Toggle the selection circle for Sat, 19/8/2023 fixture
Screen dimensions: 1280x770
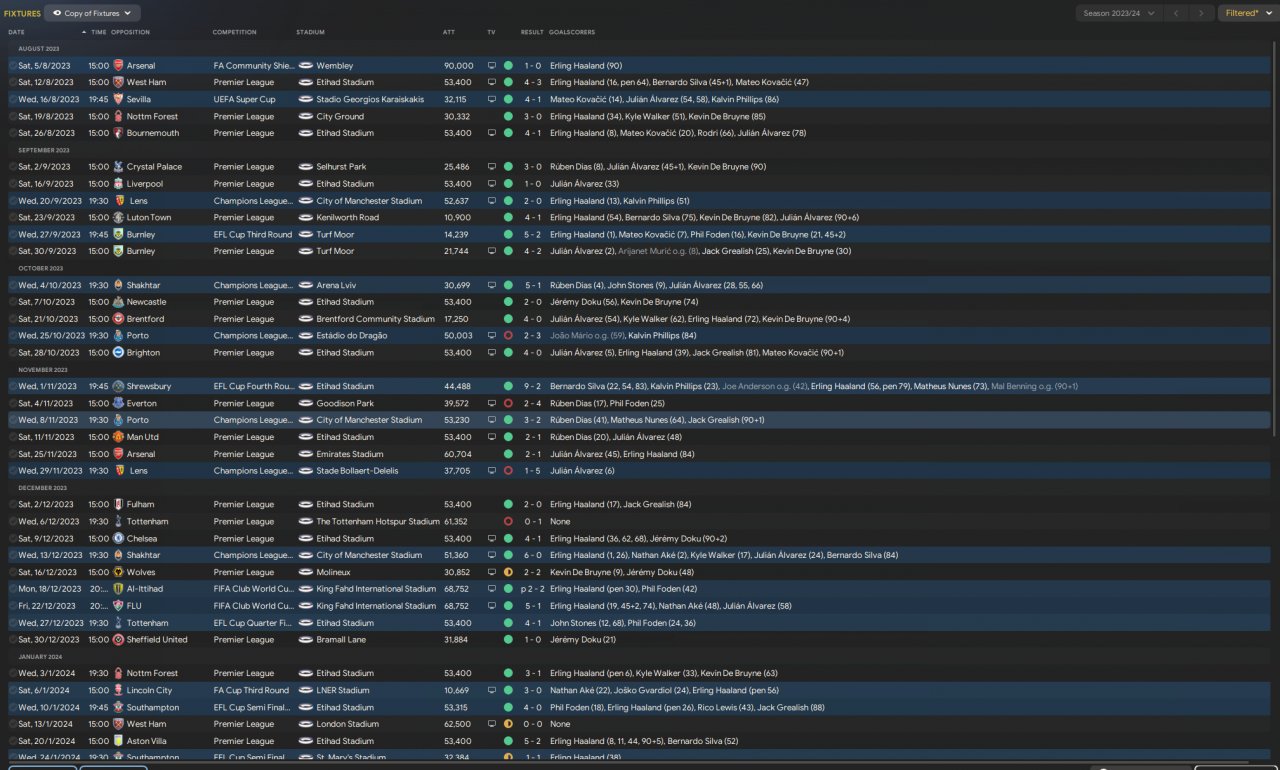point(13,117)
